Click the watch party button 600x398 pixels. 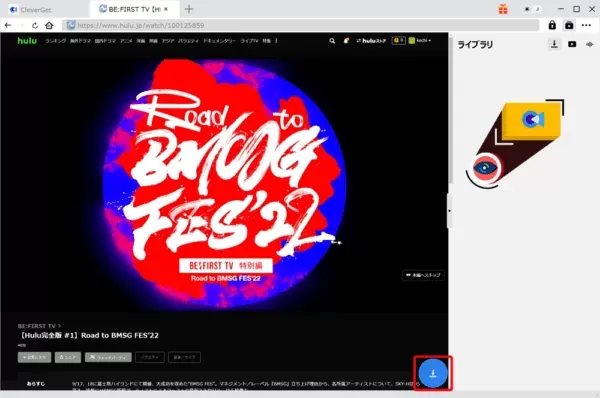click(x=108, y=357)
